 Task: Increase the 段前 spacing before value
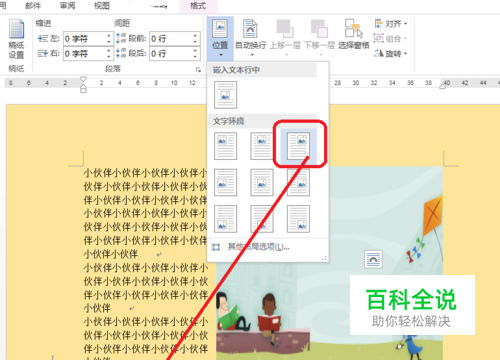[x=195, y=35]
